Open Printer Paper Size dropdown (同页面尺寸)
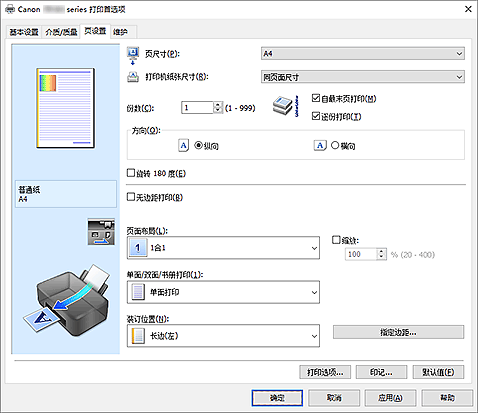This screenshot has height=413, width=478. [363, 77]
